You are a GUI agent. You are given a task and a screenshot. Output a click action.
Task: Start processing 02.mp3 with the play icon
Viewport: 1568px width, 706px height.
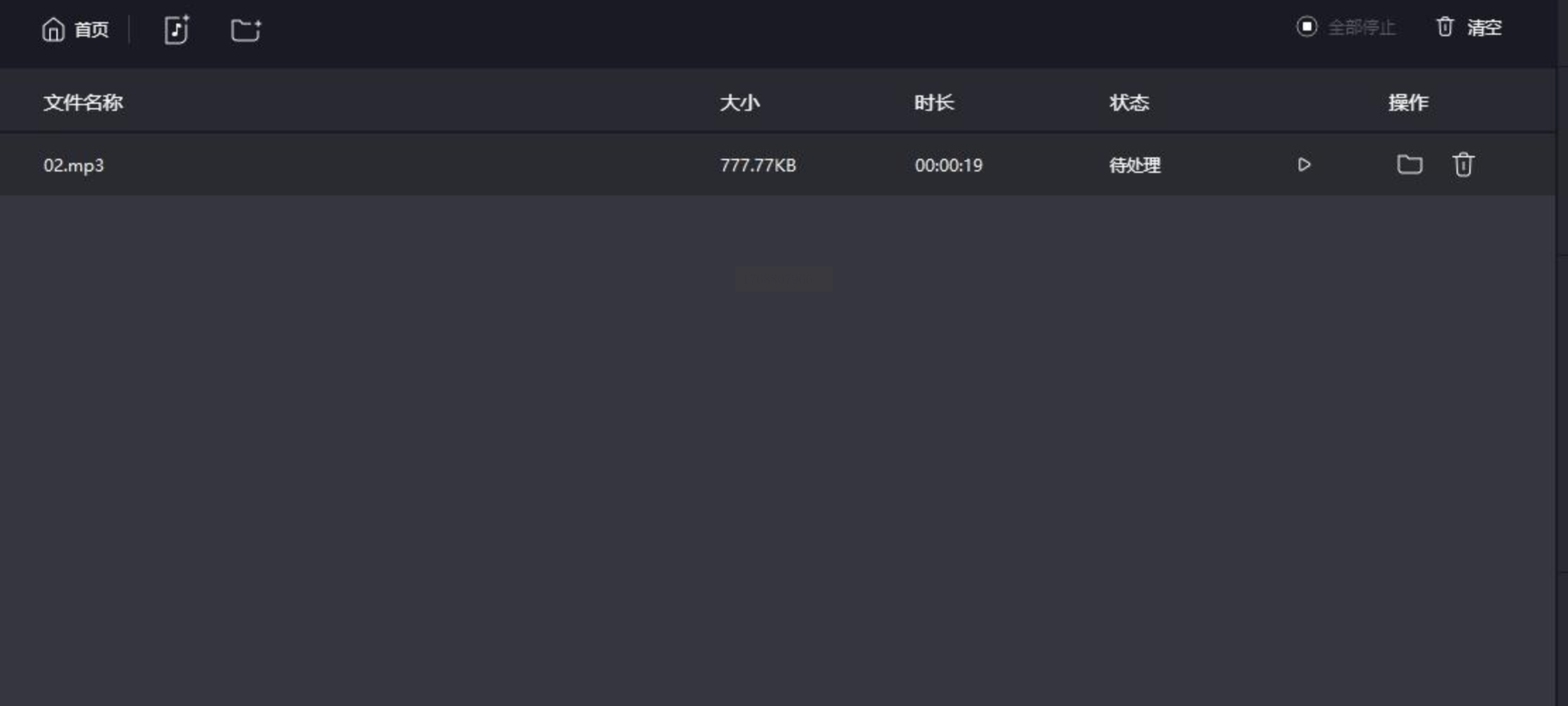pyautogui.click(x=1304, y=165)
